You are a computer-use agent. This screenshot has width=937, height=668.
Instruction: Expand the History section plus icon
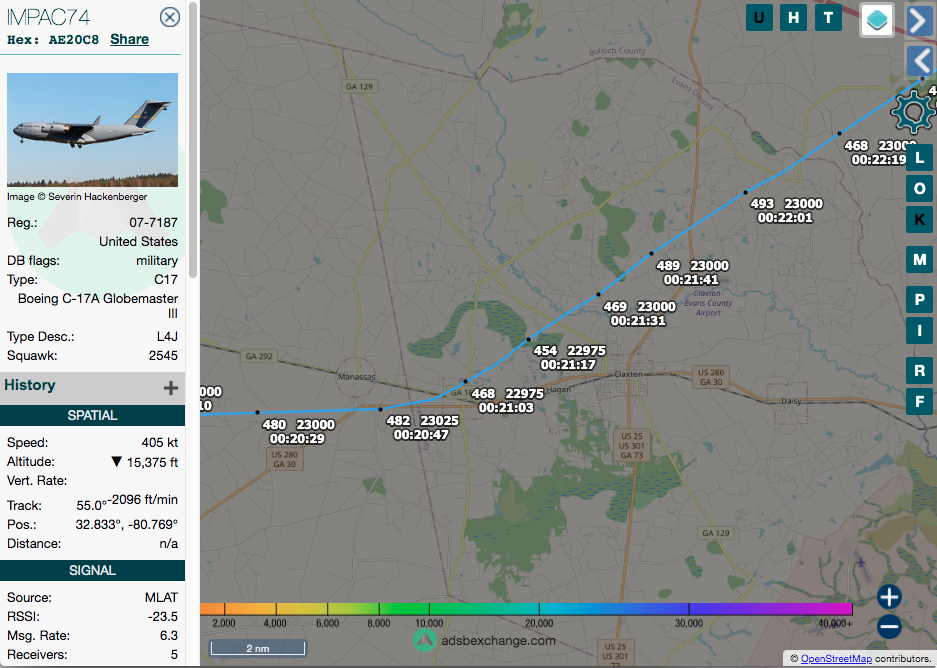point(171,388)
